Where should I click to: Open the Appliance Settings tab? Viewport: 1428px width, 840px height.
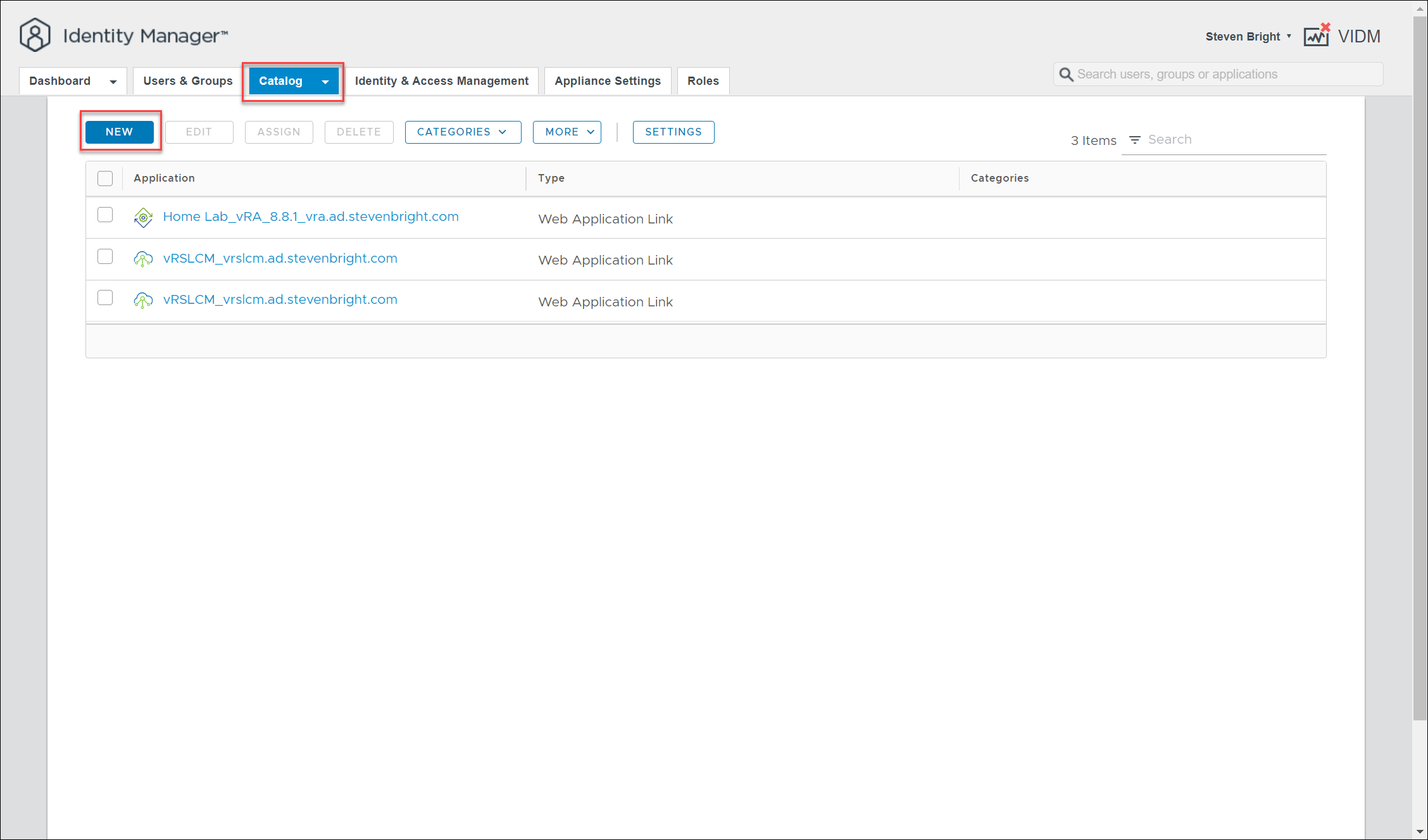pyautogui.click(x=607, y=81)
